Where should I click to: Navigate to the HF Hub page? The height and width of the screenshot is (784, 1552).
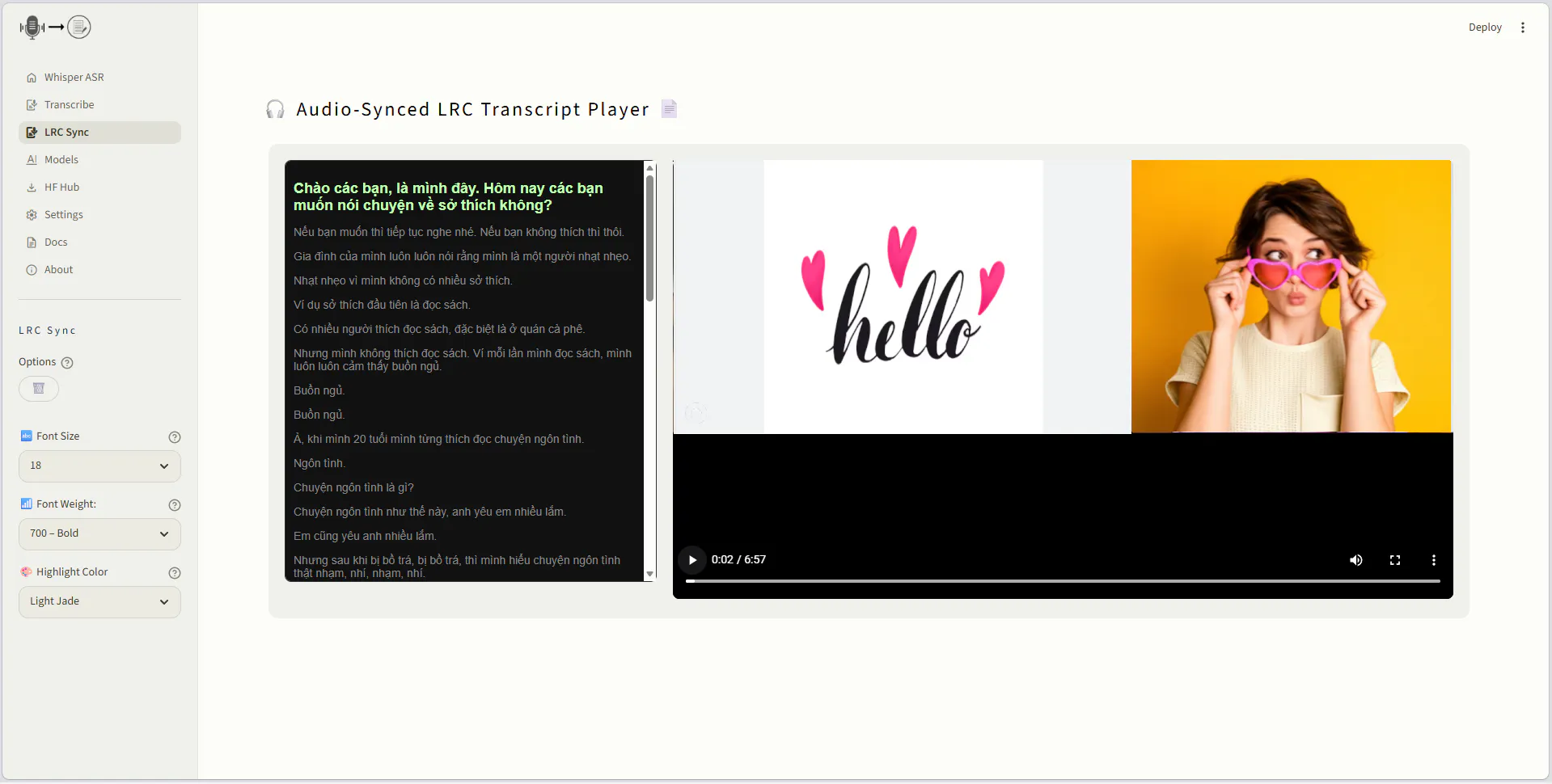click(x=99, y=188)
